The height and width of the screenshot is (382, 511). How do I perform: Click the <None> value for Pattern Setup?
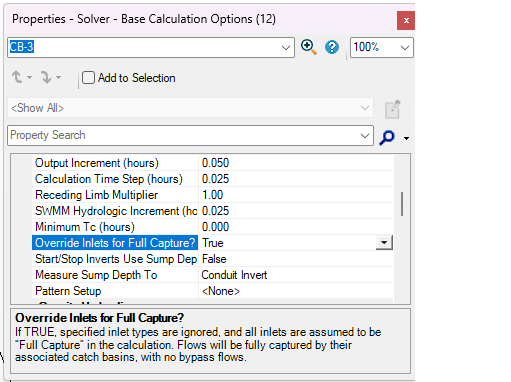coord(221,291)
